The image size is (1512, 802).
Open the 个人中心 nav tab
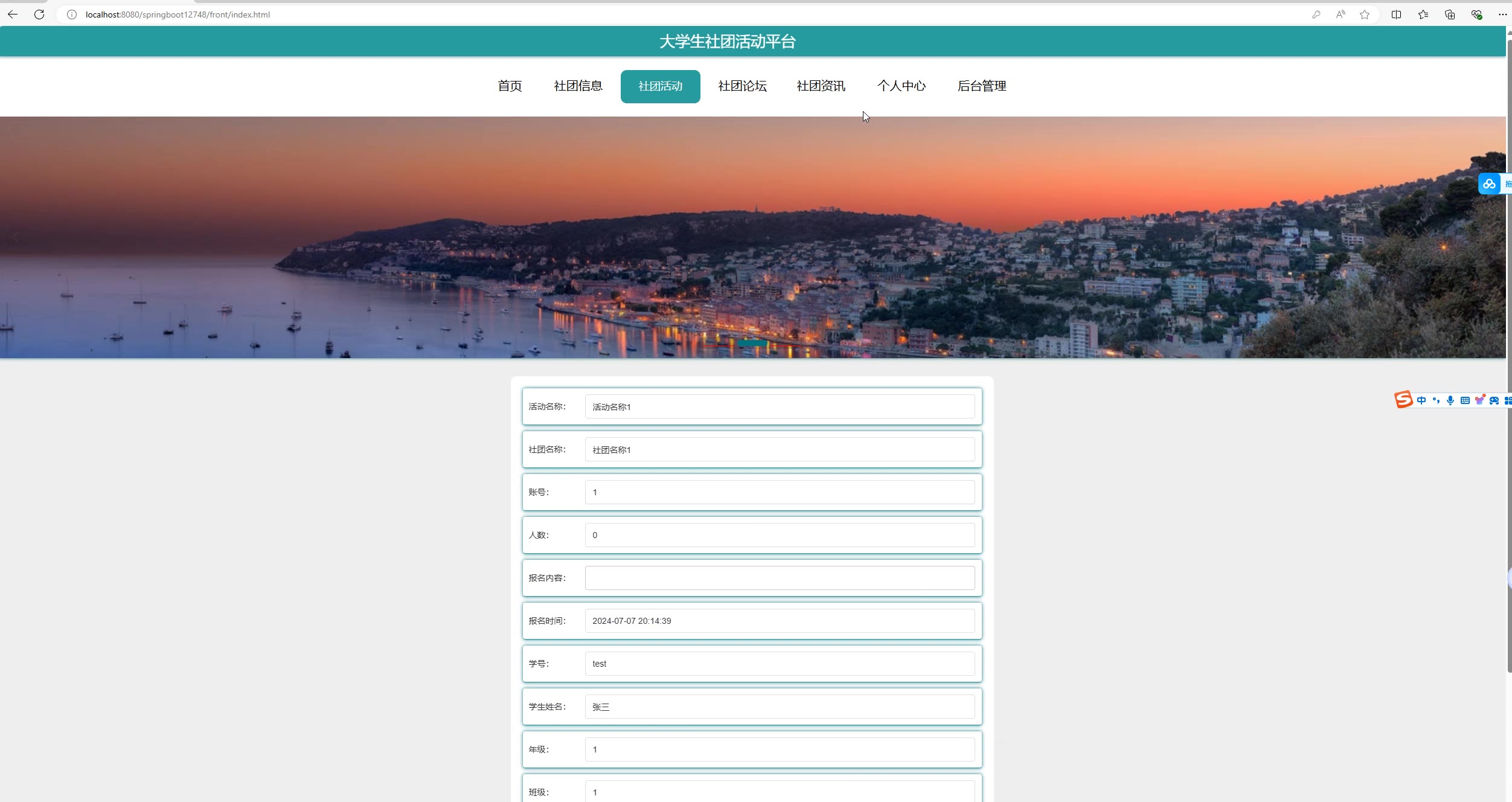(x=901, y=86)
